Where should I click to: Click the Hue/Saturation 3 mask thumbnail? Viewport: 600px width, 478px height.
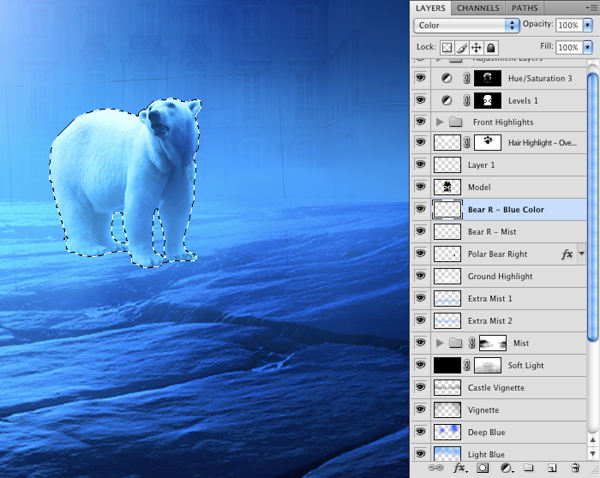(x=488, y=78)
